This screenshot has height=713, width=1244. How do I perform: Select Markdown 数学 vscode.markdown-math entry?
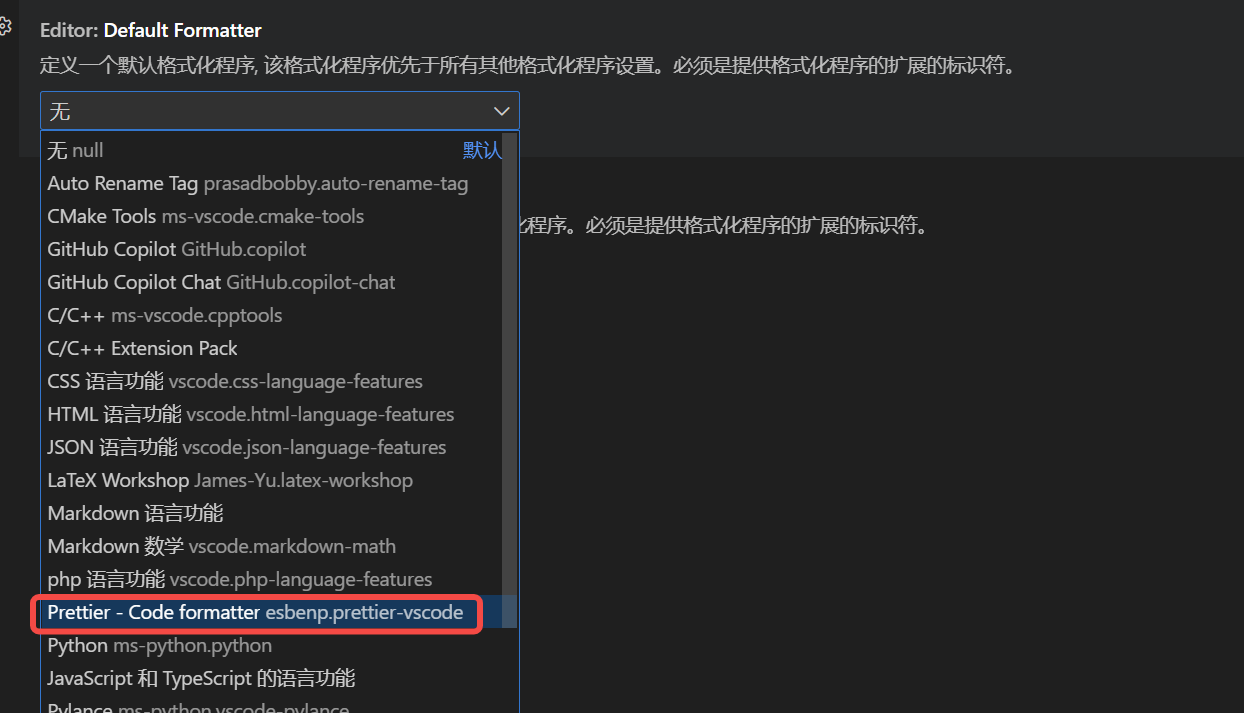[x=273, y=546]
